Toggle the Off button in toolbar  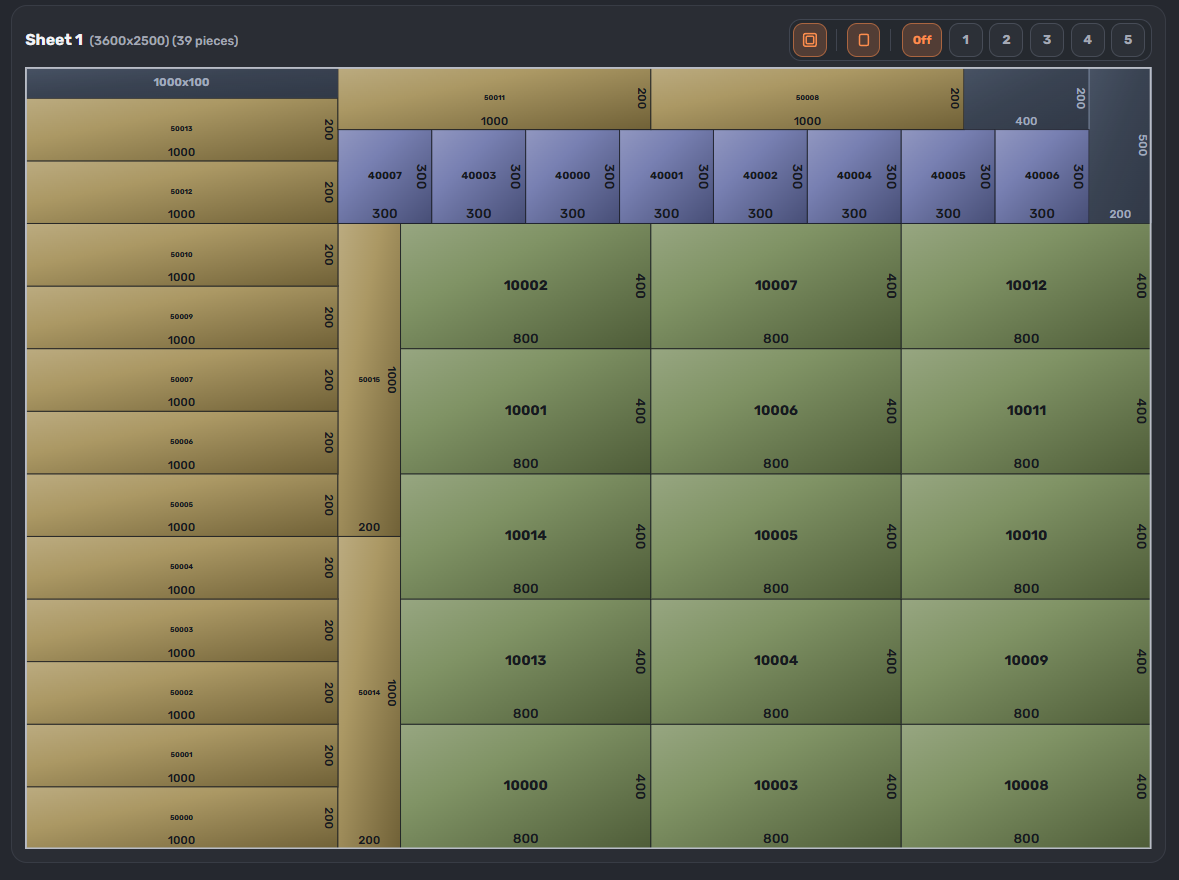point(921,40)
